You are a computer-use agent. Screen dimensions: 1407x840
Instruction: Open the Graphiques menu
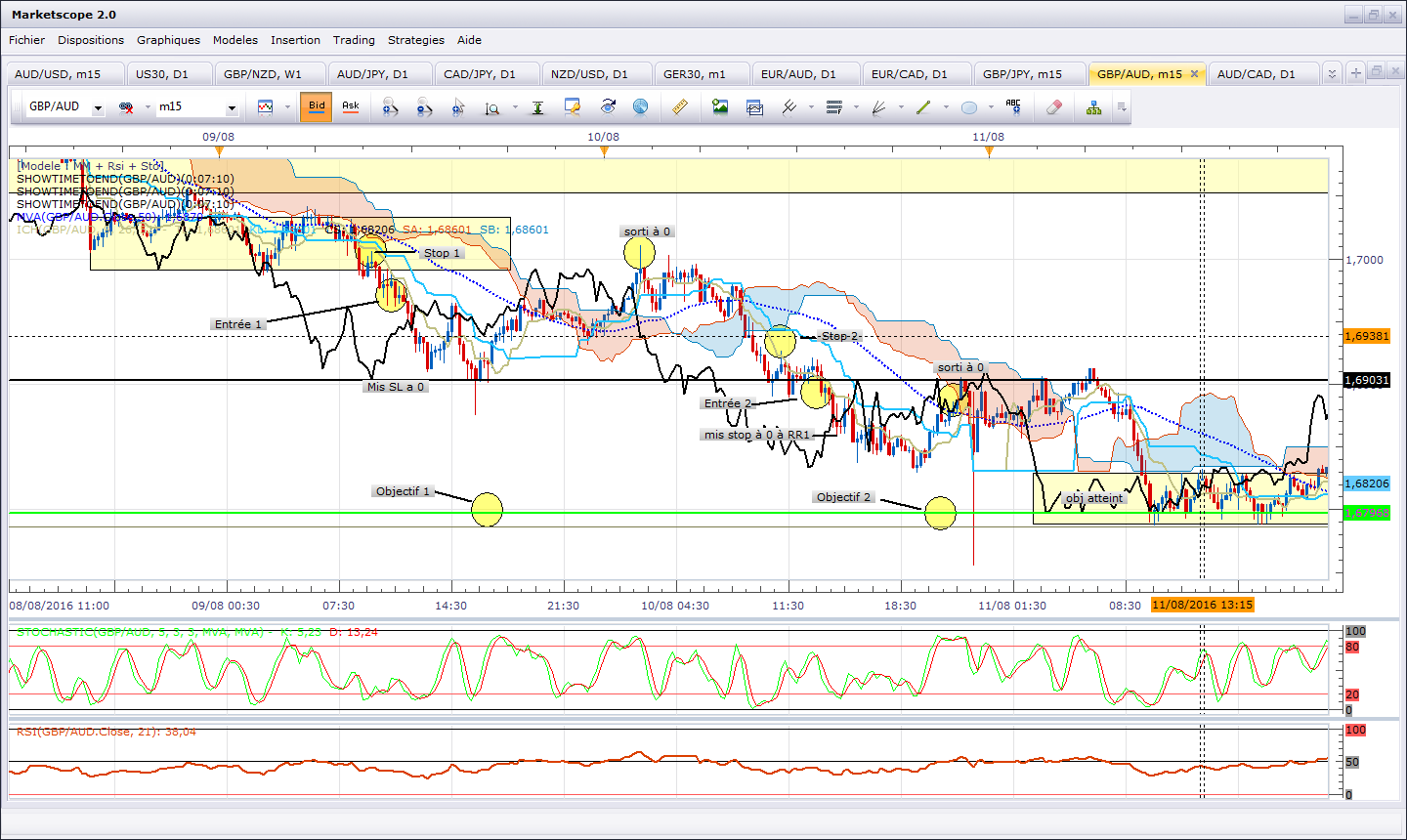[x=168, y=40]
